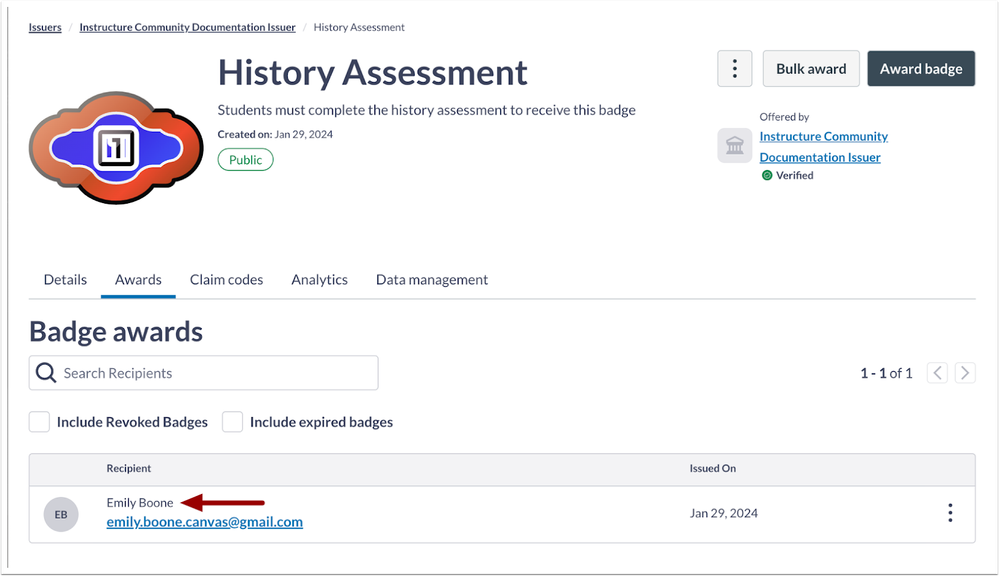Enable Include expired badges checkbox
999x576 pixels.
[x=232, y=422]
